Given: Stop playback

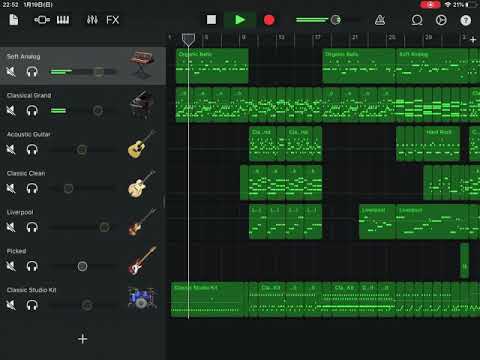Looking at the screenshot, I should pos(211,20).
